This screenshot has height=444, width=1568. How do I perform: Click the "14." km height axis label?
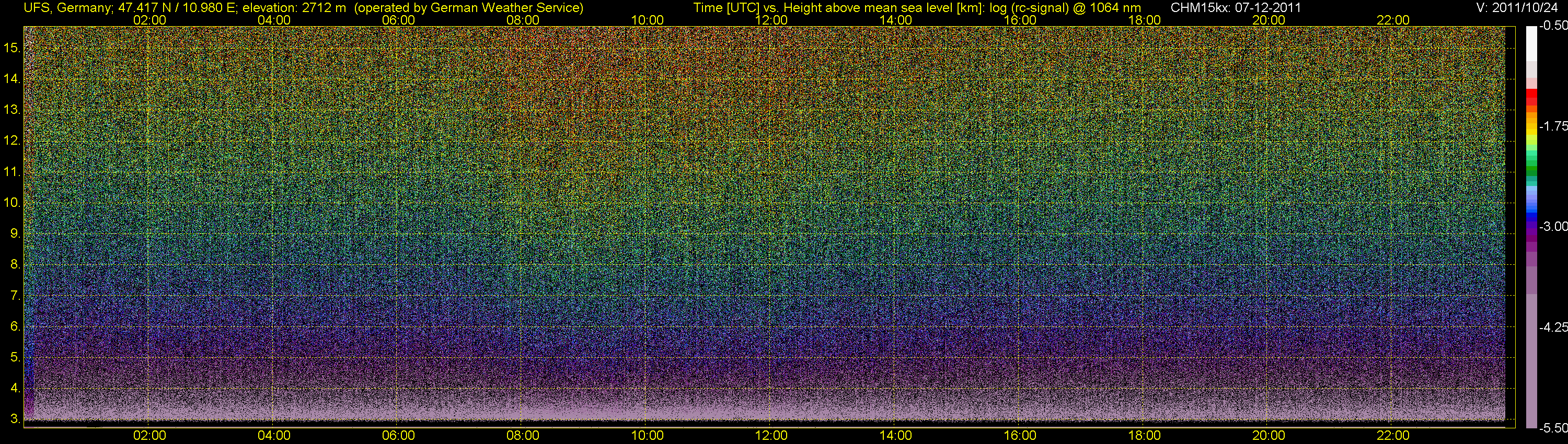[12, 79]
